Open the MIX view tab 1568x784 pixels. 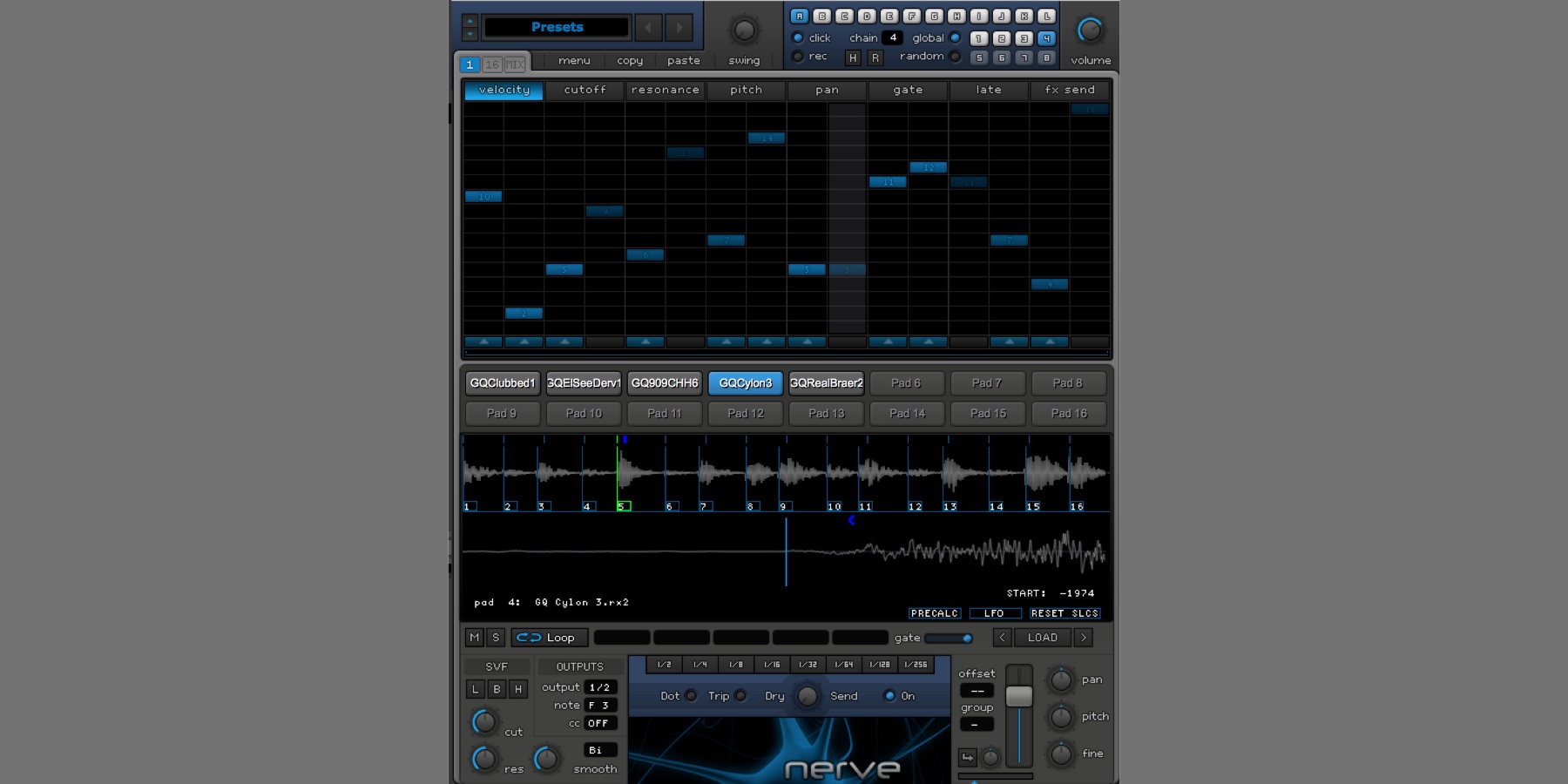516,64
